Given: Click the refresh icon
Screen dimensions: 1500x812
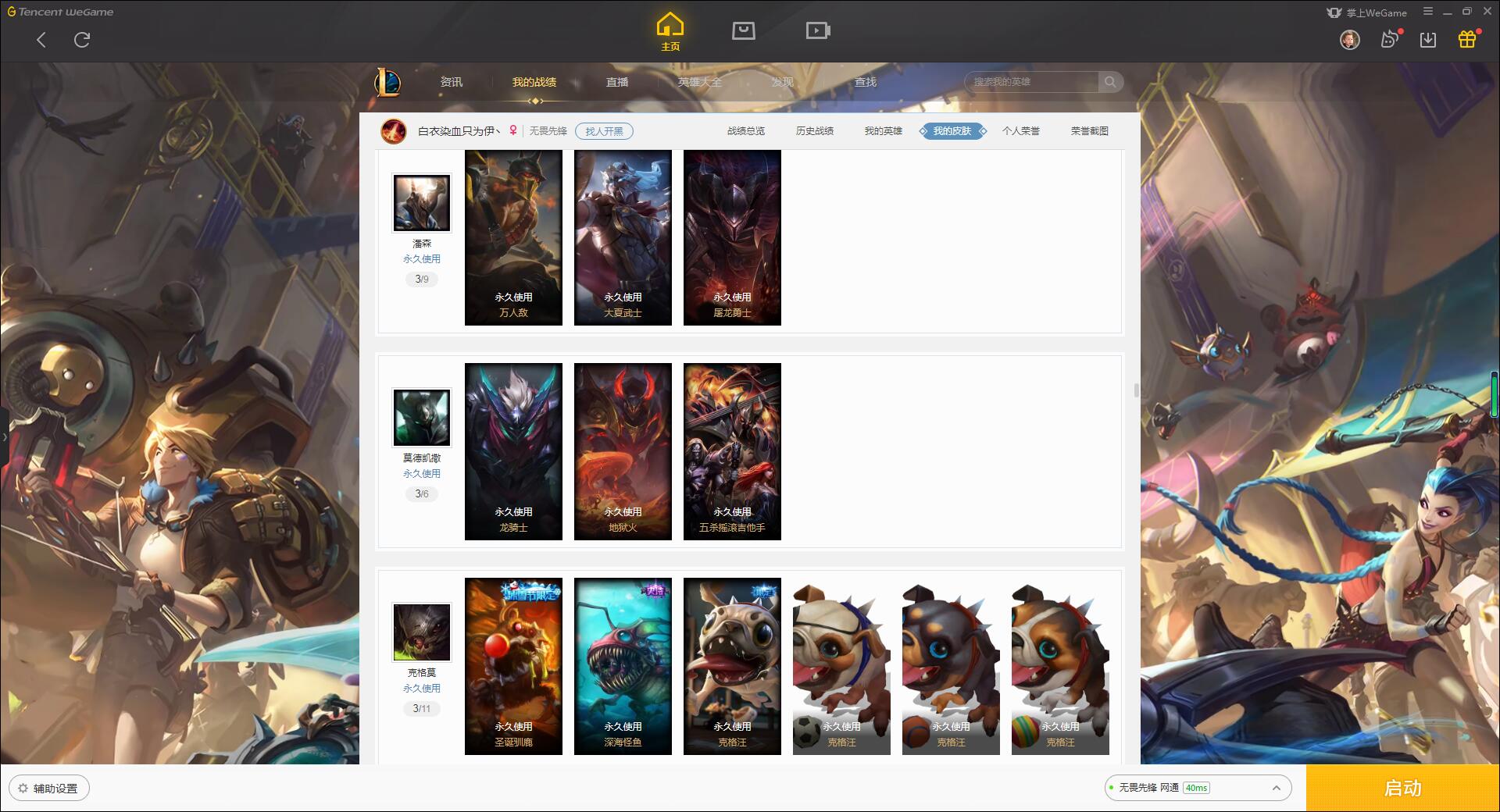Looking at the screenshot, I should tap(82, 40).
